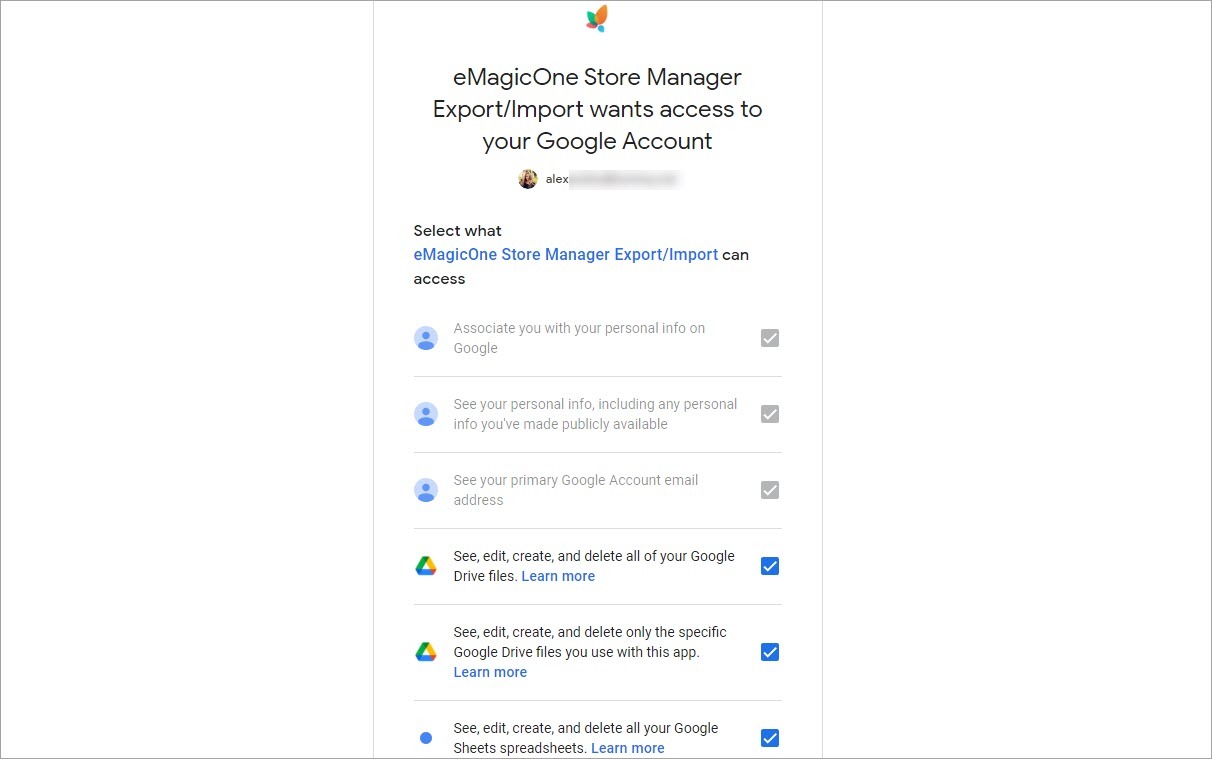This screenshot has width=1212, height=759.
Task: Click the person icon beside Associate you row
Action: click(426, 338)
